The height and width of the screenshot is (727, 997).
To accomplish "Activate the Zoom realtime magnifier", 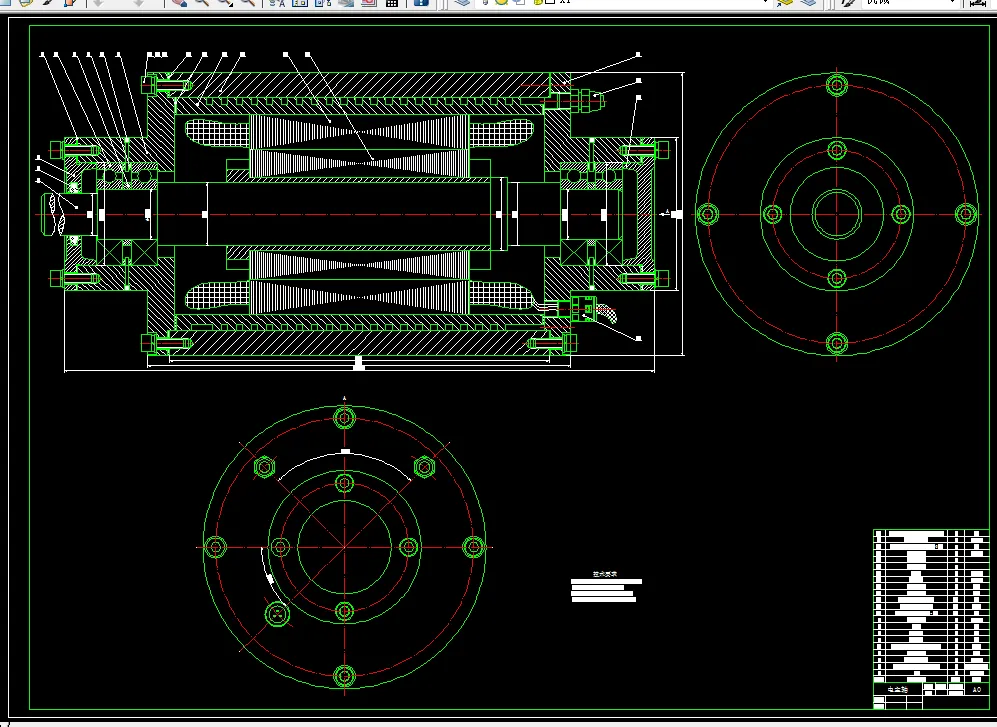I will coord(201,3).
